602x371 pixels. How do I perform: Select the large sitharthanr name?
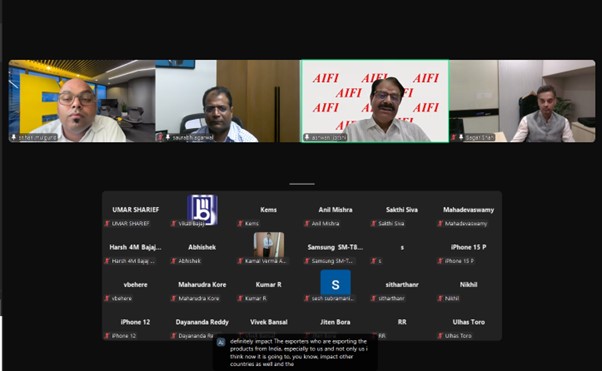coord(402,285)
